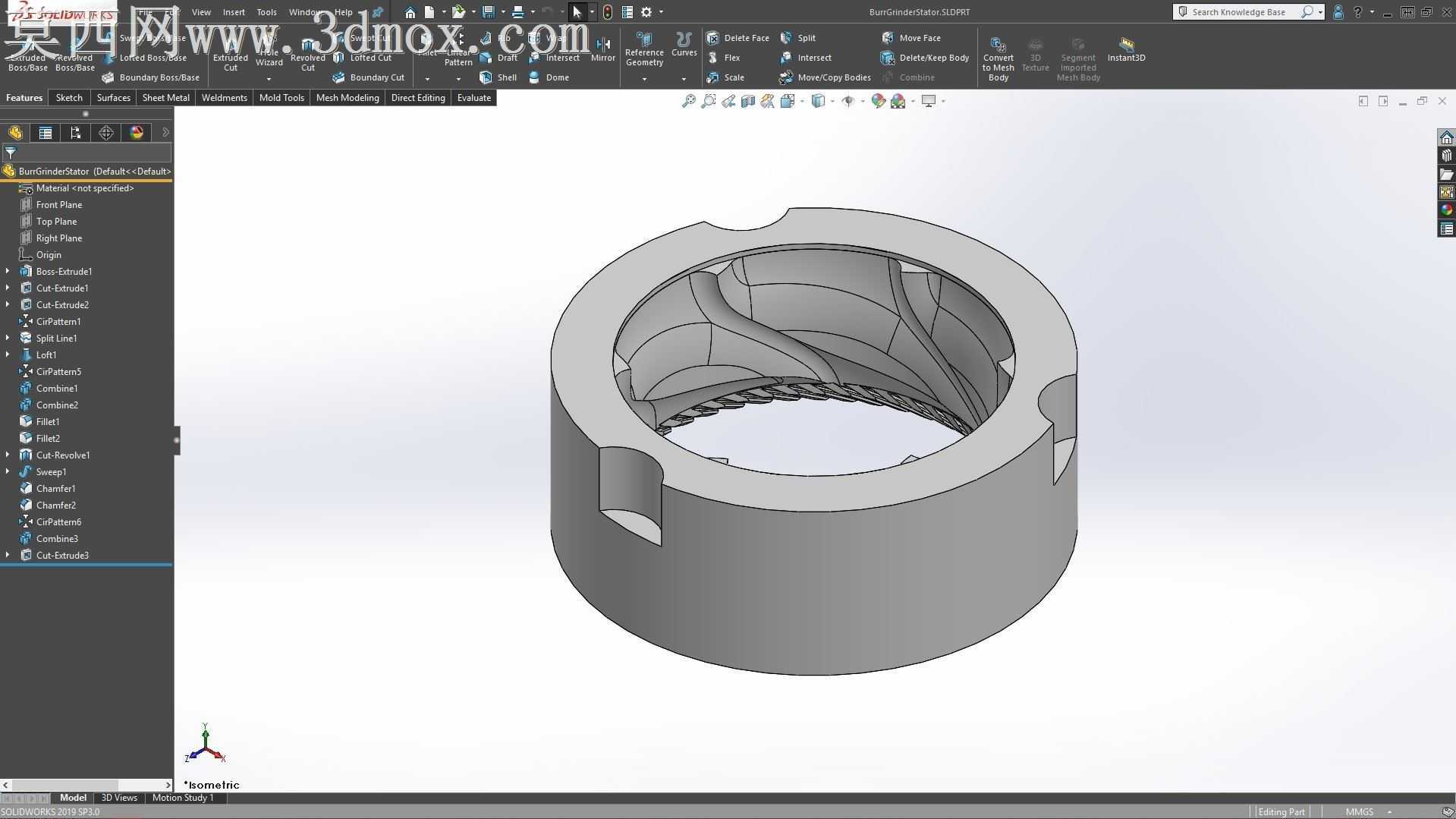Select the Dome feature tool
This screenshot has width=1456, height=819.
click(549, 77)
